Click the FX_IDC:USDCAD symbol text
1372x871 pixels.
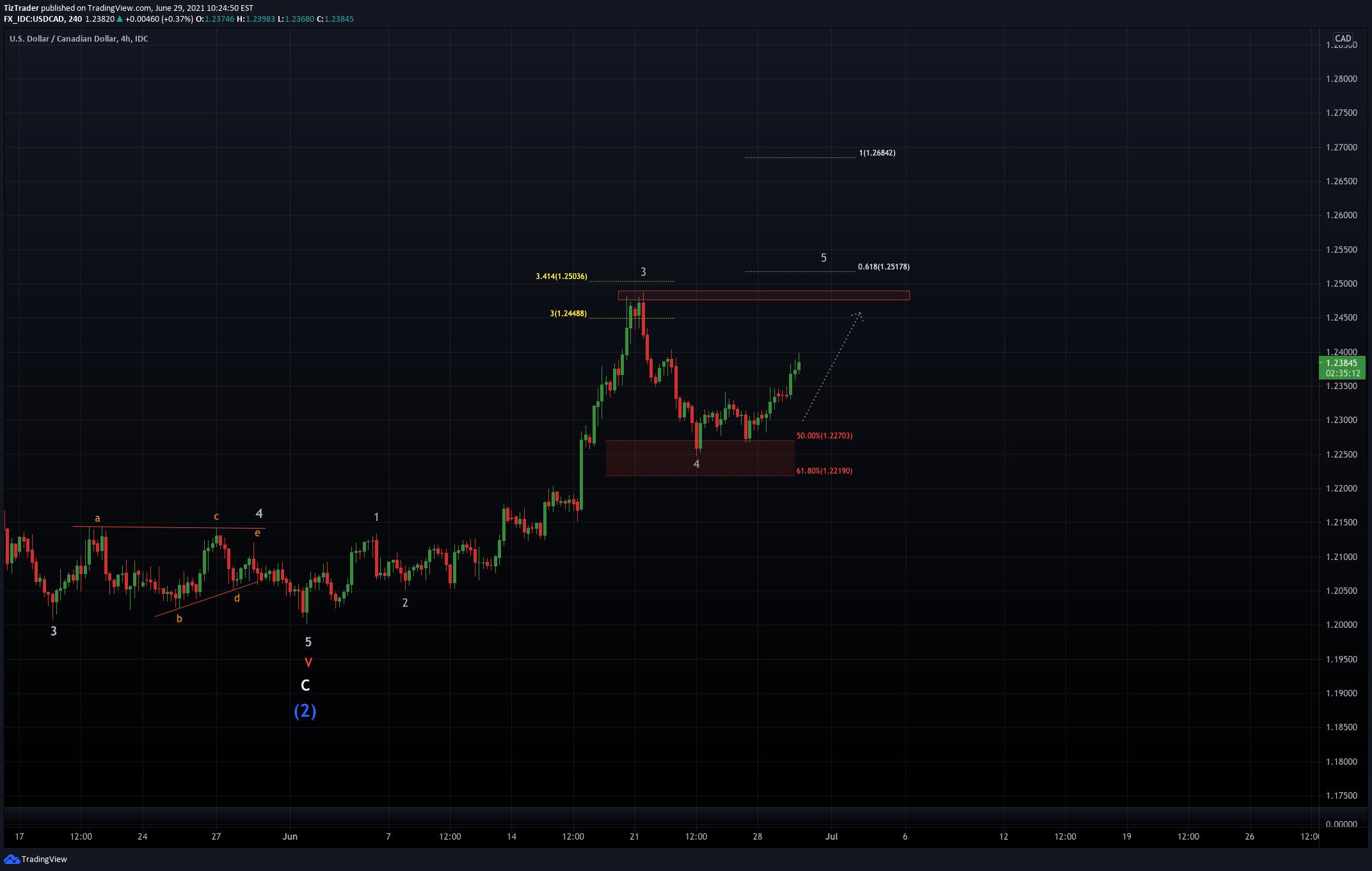point(34,19)
